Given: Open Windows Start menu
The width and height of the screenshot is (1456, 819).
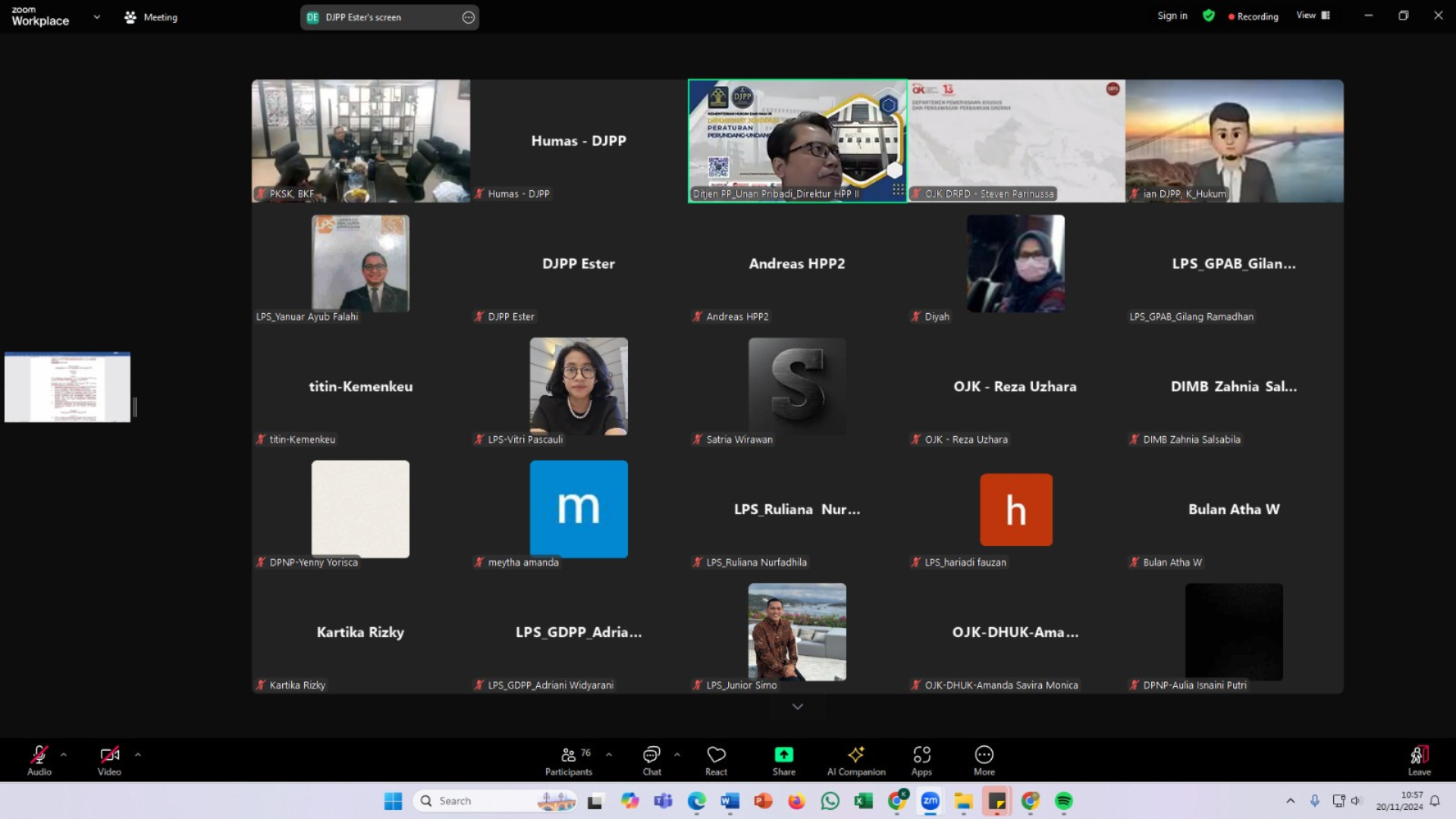Looking at the screenshot, I should click(x=393, y=801).
